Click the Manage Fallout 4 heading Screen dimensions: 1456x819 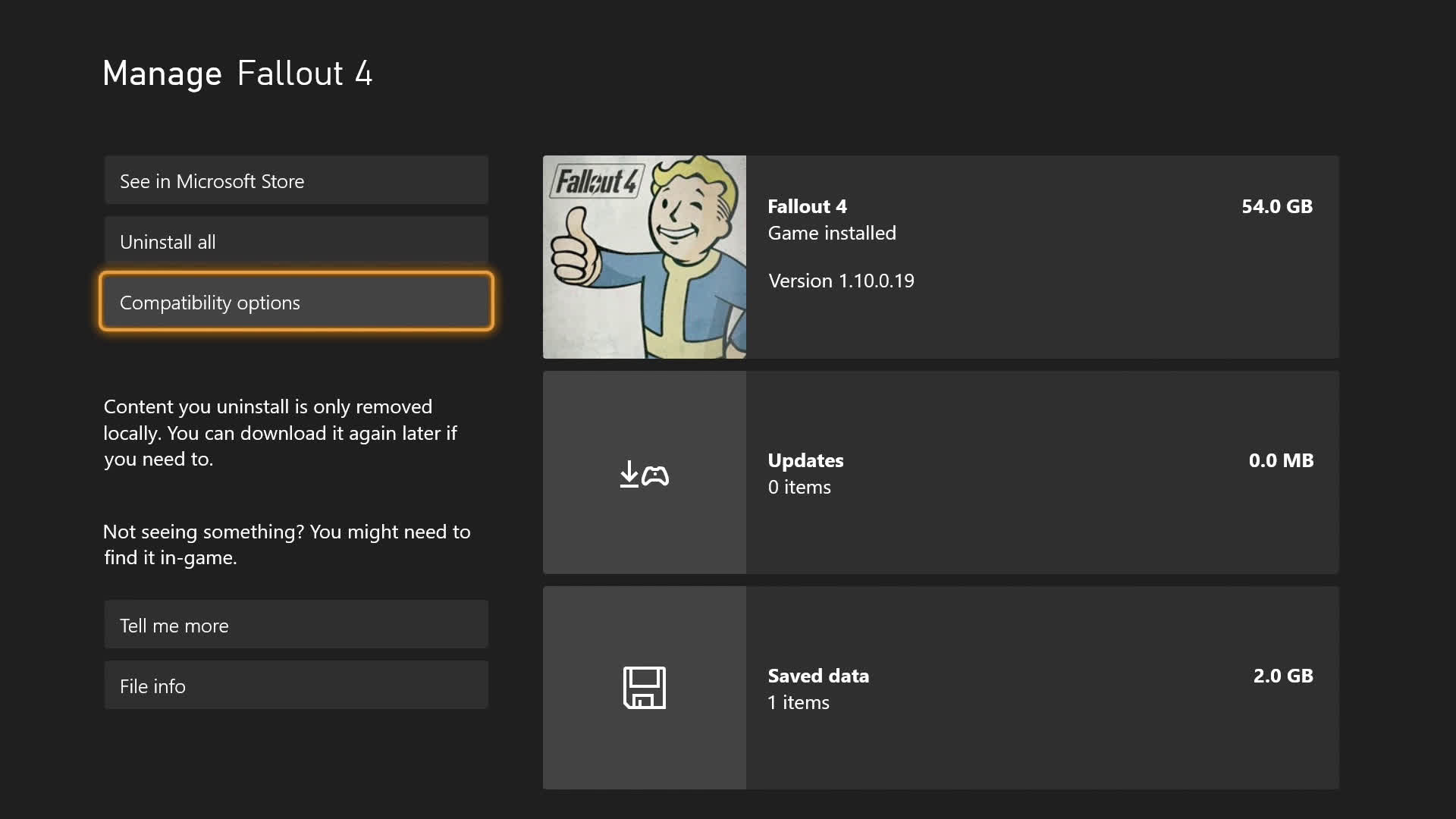click(x=237, y=74)
